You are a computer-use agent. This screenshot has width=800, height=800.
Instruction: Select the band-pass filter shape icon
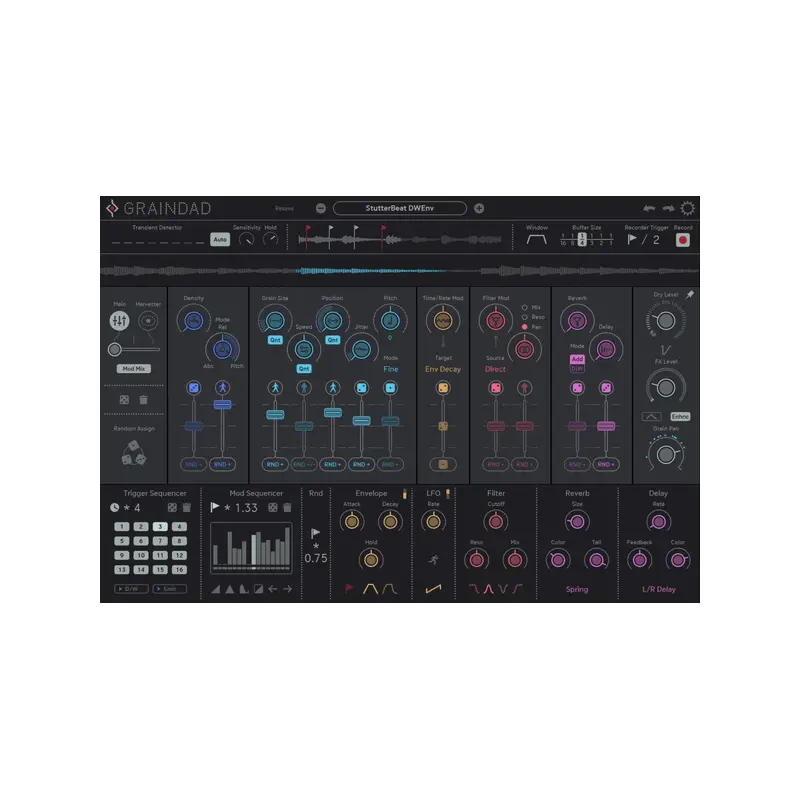tap(488, 589)
